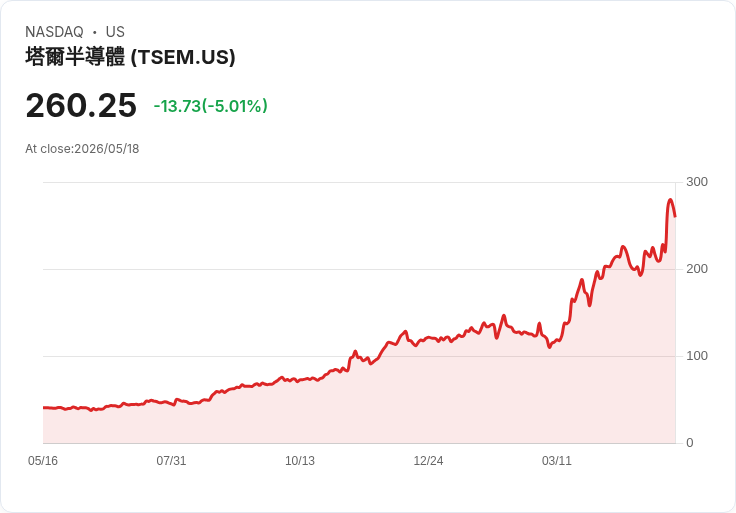
Task: Click the 300 y-axis value label
Action: click(x=697, y=182)
